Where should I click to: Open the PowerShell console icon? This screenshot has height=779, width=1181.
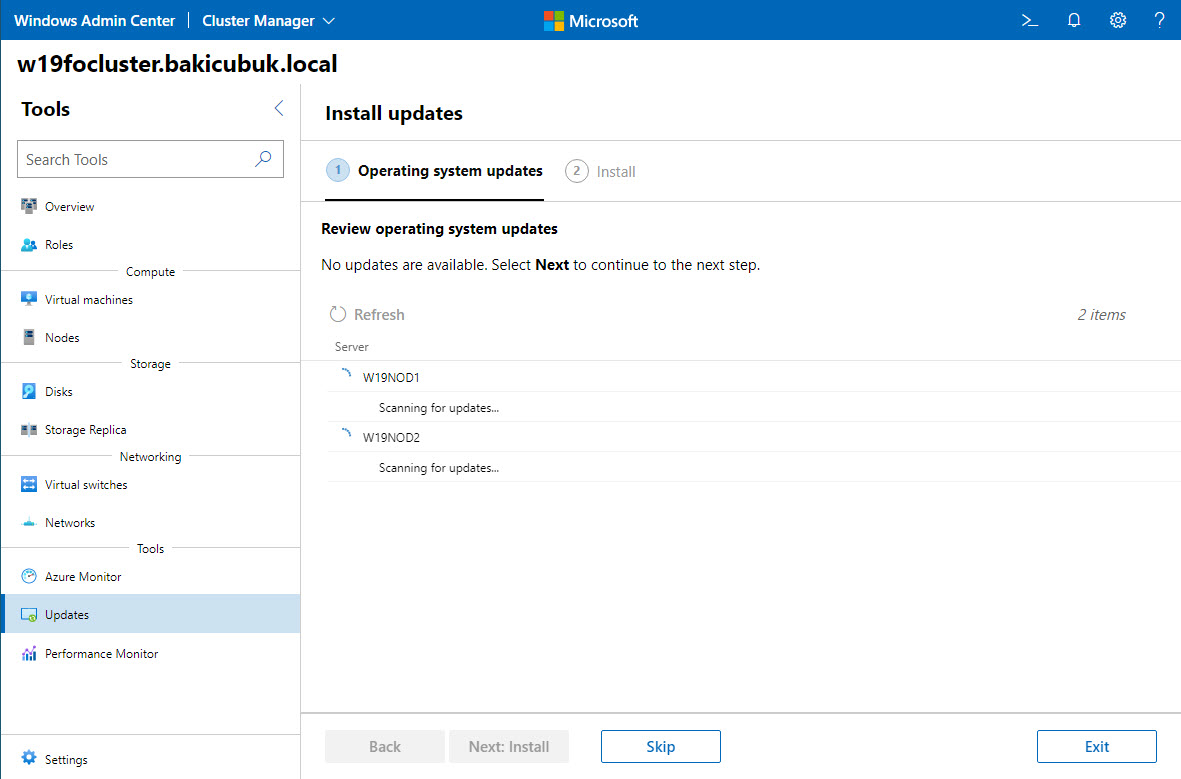point(1030,20)
